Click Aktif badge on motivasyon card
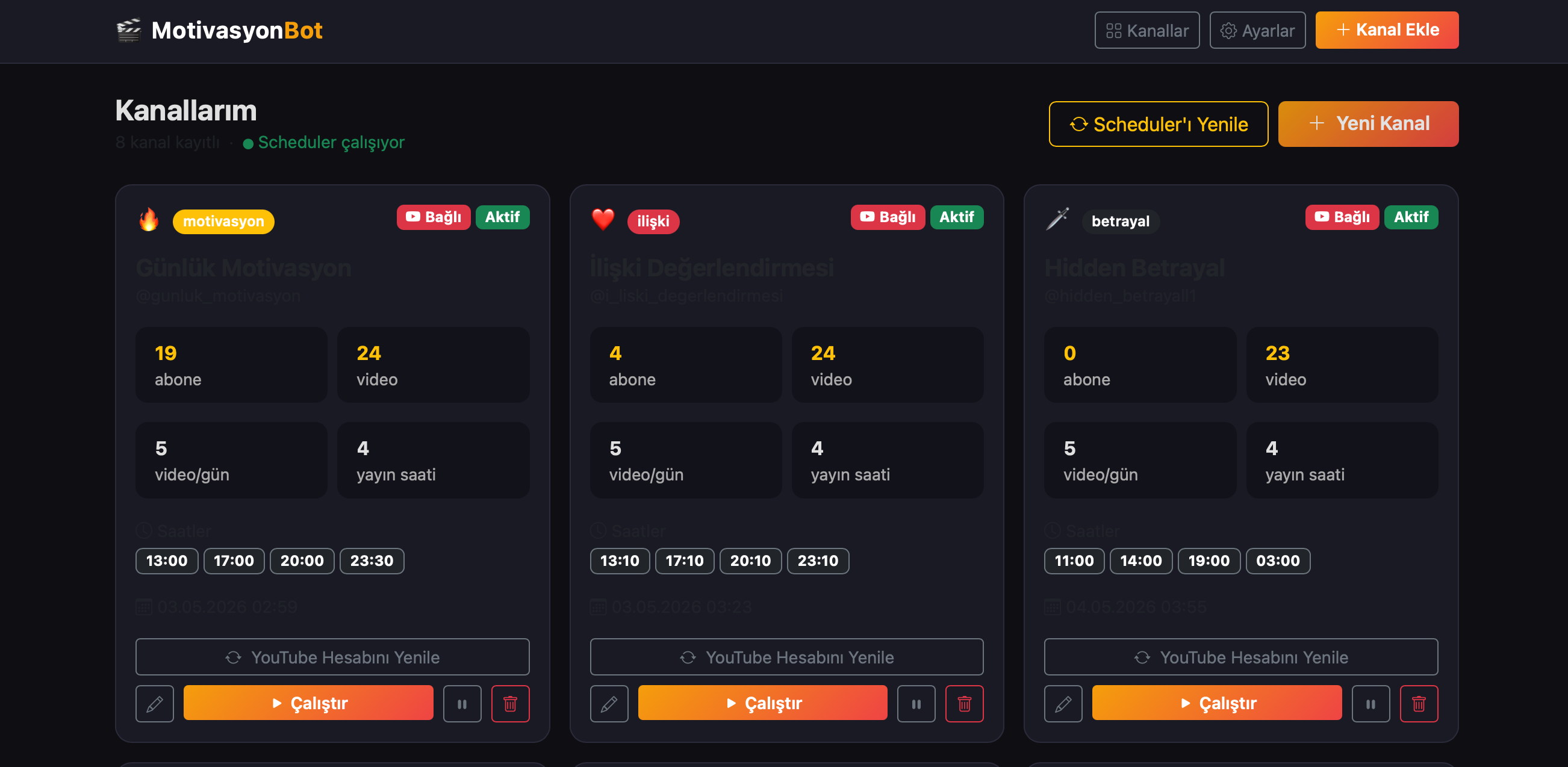The height and width of the screenshot is (767, 1568). click(x=502, y=217)
